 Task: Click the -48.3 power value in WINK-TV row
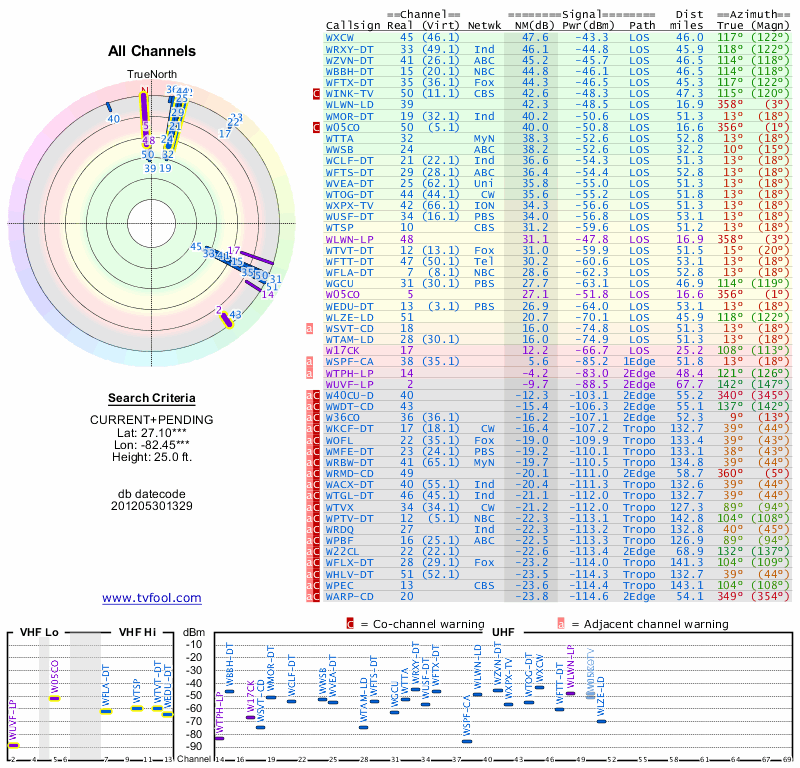tap(592, 94)
